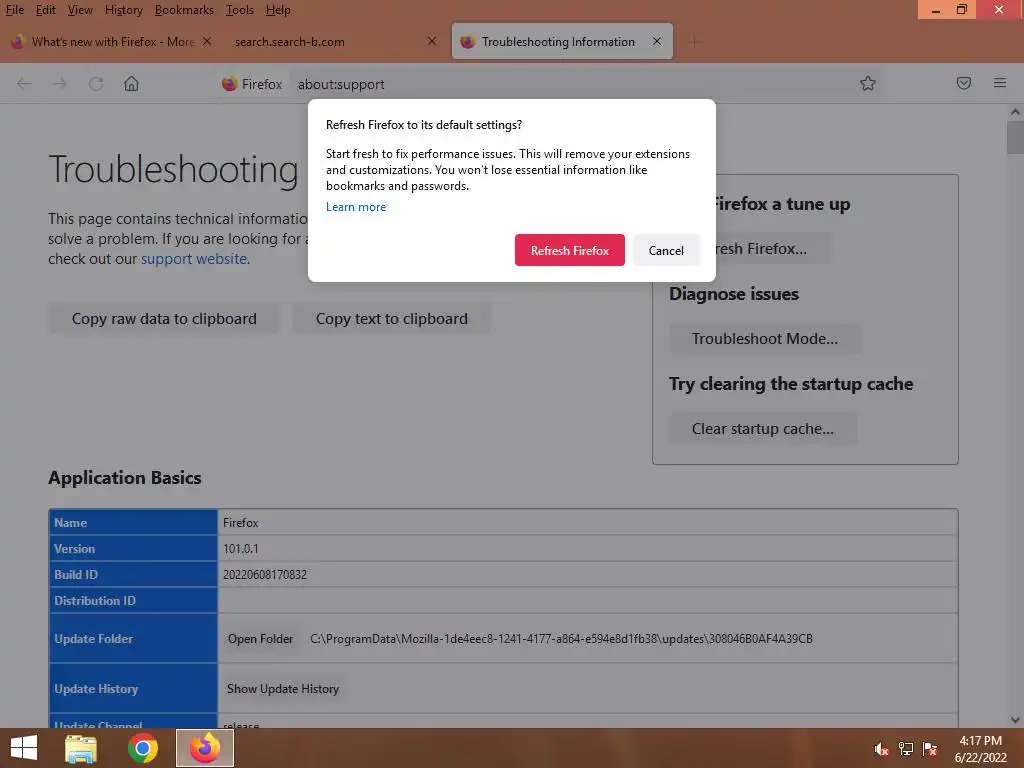Open the Bookmarks menu
The width and height of the screenshot is (1024, 768).
(x=184, y=10)
